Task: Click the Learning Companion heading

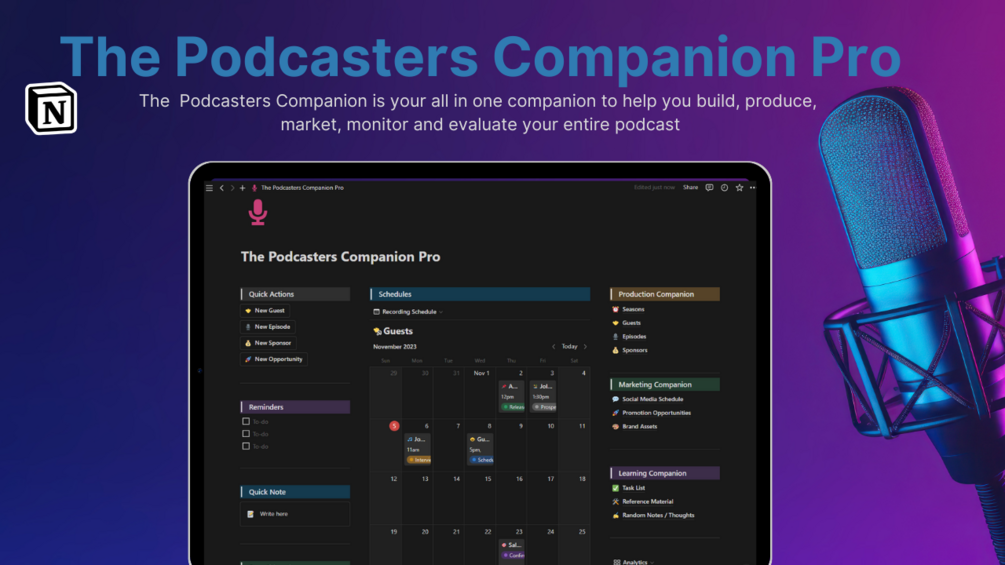Action: click(665, 473)
